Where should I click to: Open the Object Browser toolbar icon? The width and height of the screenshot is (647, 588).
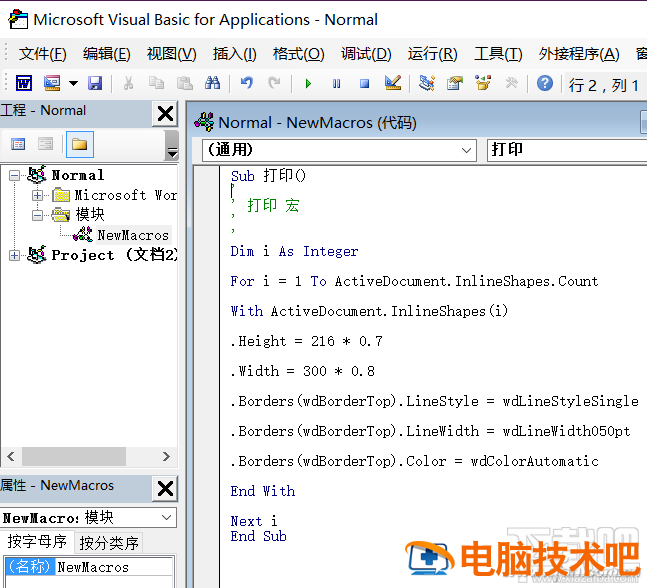pos(483,83)
